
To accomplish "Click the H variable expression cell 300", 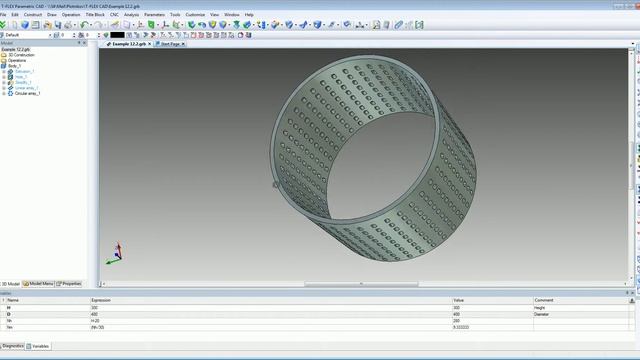I will (x=271, y=308).
